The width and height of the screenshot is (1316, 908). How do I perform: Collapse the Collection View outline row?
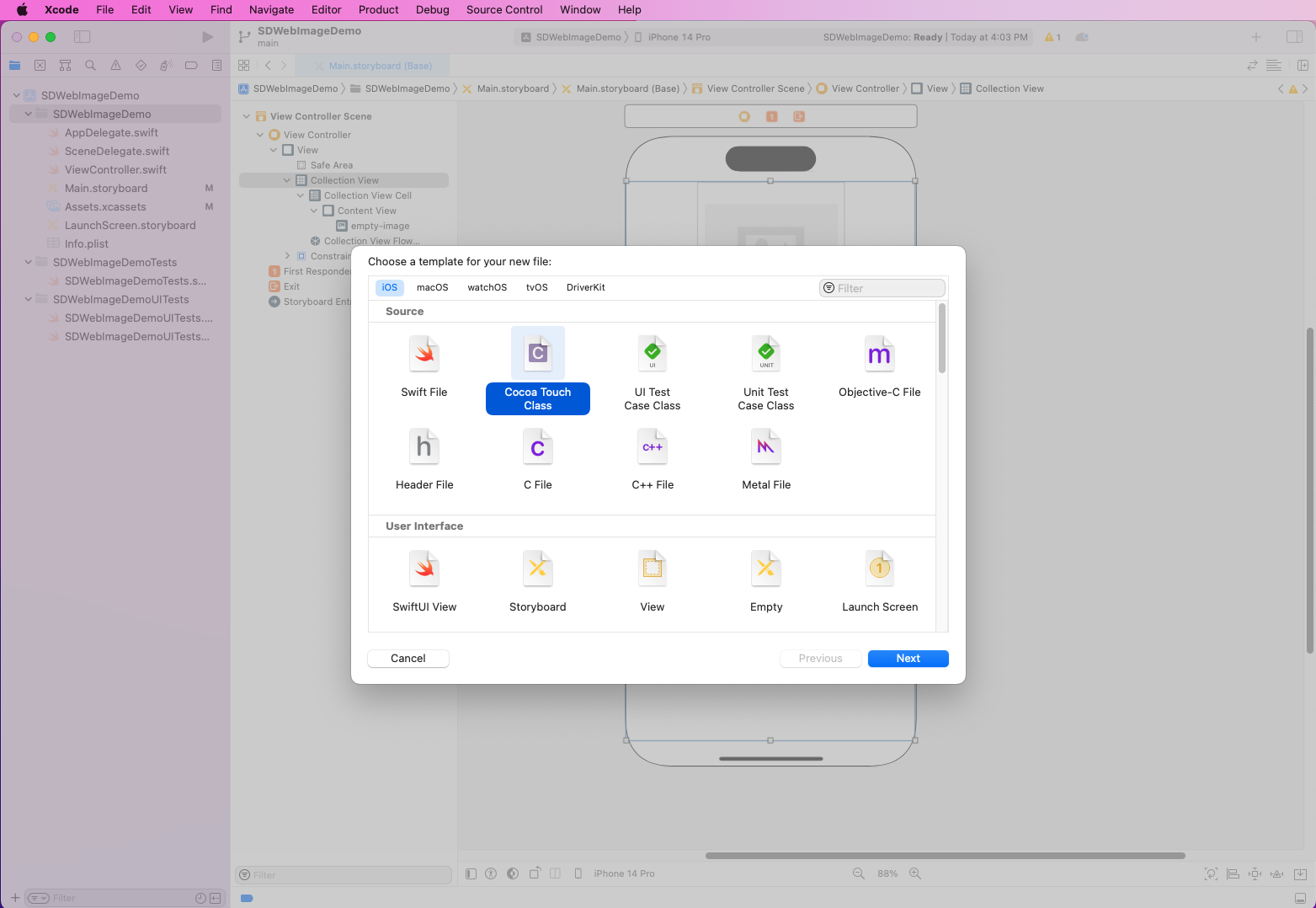click(x=286, y=180)
